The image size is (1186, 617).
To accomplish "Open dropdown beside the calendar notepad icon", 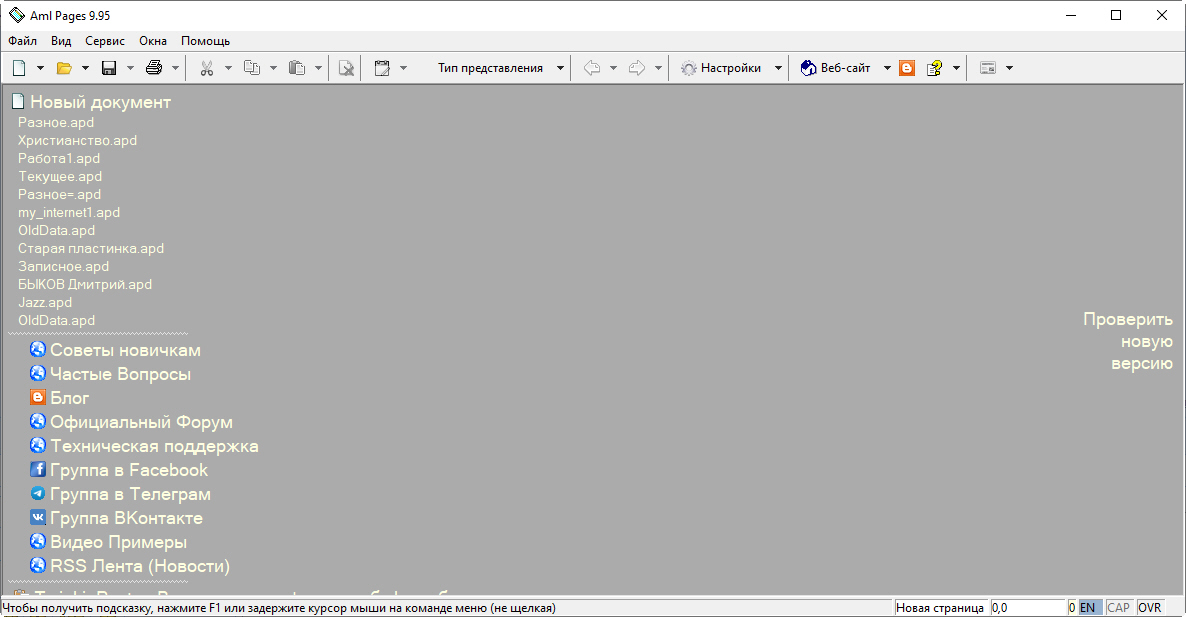I will (x=403, y=68).
